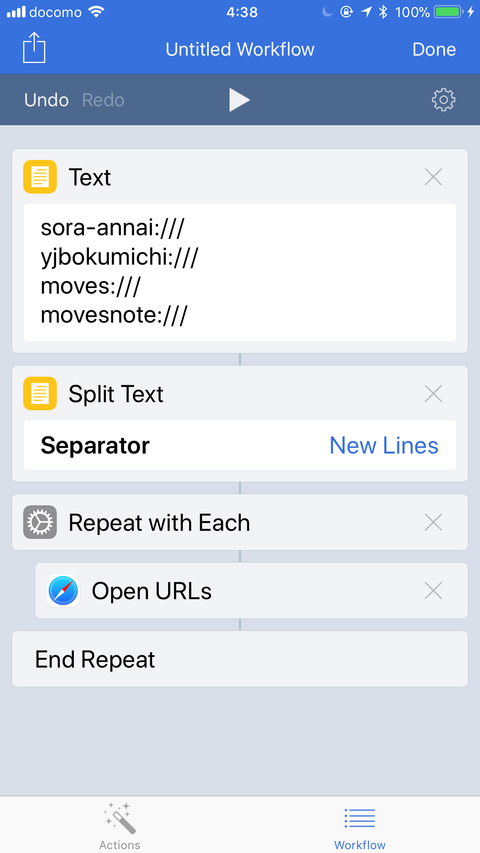The height and width of the screenshot is (853, 480).
Task: Tap the Repeat with Each gear icon
Action: click(40, 522)
